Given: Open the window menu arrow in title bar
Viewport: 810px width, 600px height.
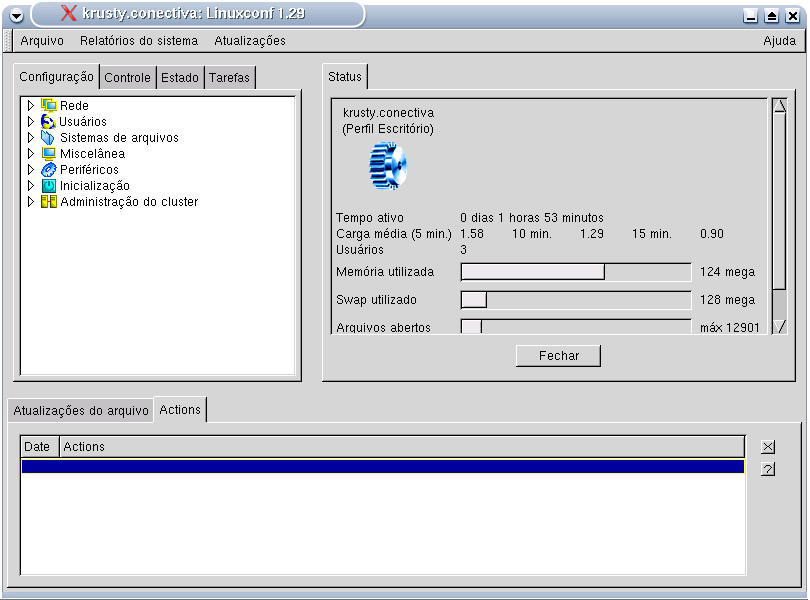Looking at the screenshot, I should (17, 16).
